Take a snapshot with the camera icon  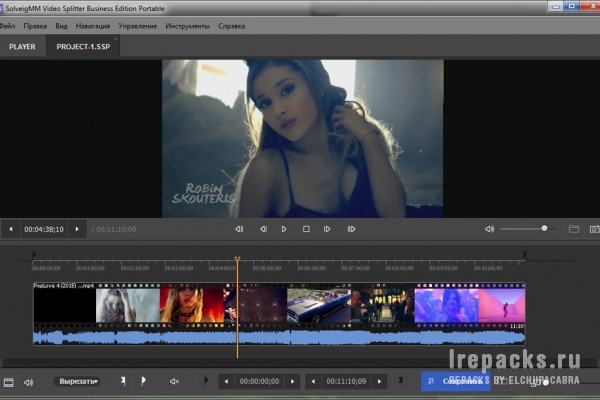[x=594, y=229]
